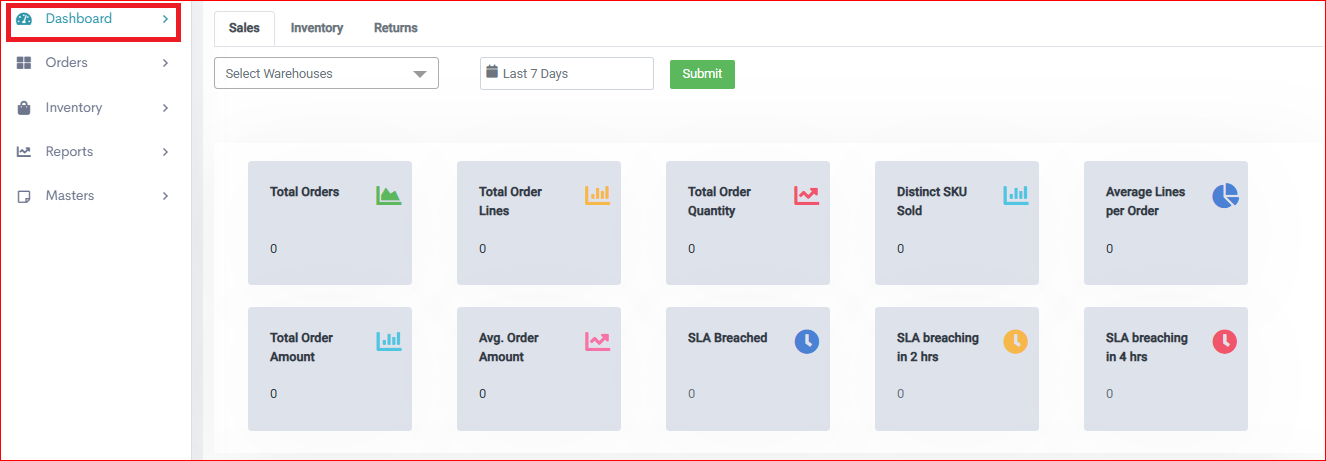This screenshot has width=1326, height=461.
Task: Select the Sales tab
Action: coord(244,28)
